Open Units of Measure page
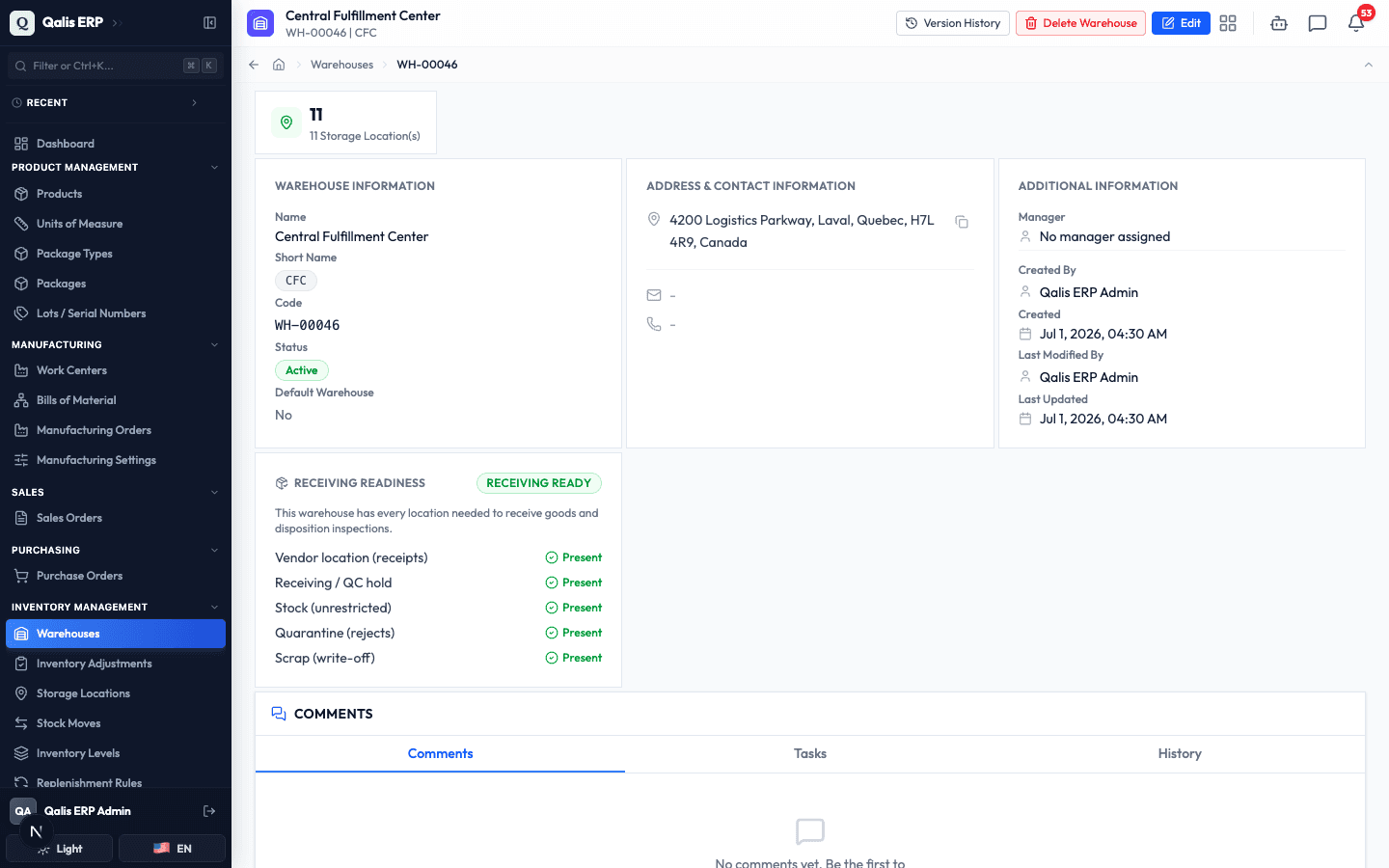The height and width of the screenshot is (868, 1389). (115, 224)
